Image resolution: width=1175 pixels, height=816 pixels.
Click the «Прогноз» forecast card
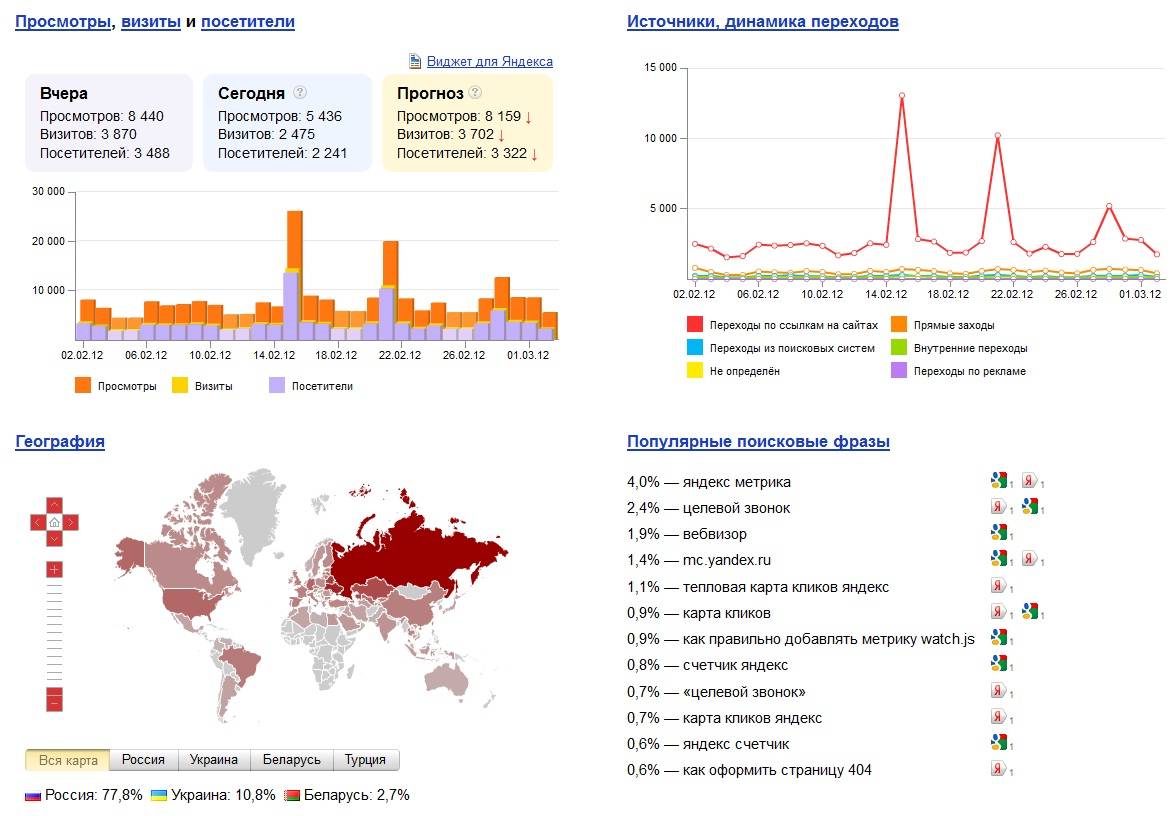click(x=468, y=123)
